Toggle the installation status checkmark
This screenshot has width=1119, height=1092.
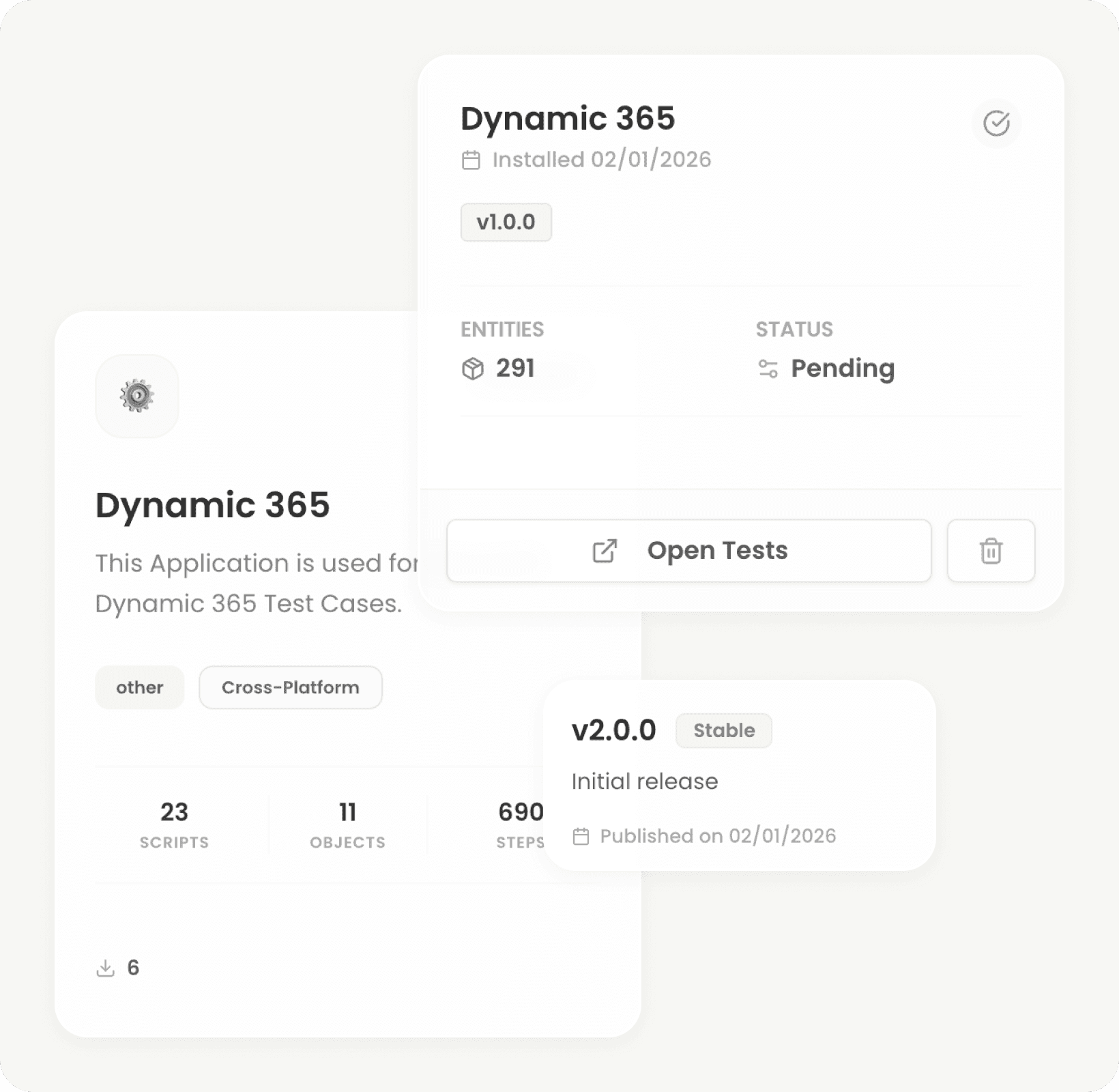point(996,124)
